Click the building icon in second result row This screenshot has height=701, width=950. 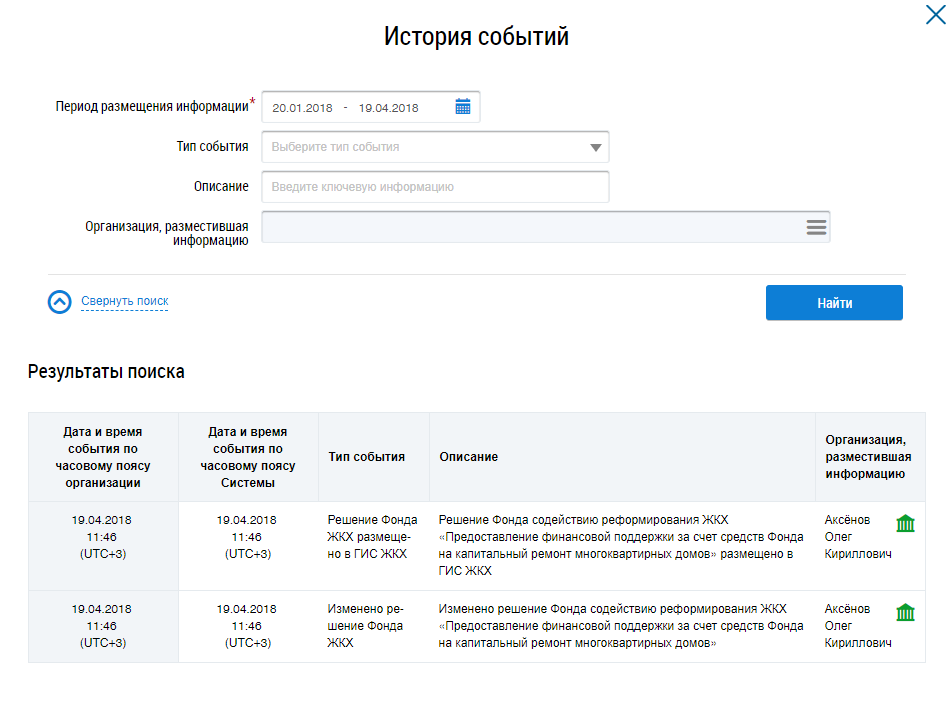pos(905,612)
